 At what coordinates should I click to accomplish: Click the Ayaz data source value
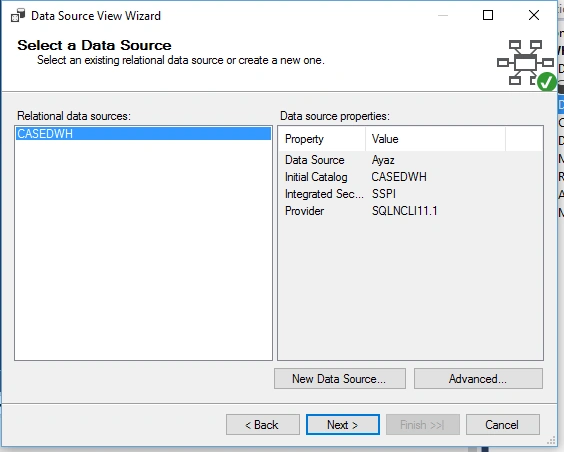click(x=383, y=160)
